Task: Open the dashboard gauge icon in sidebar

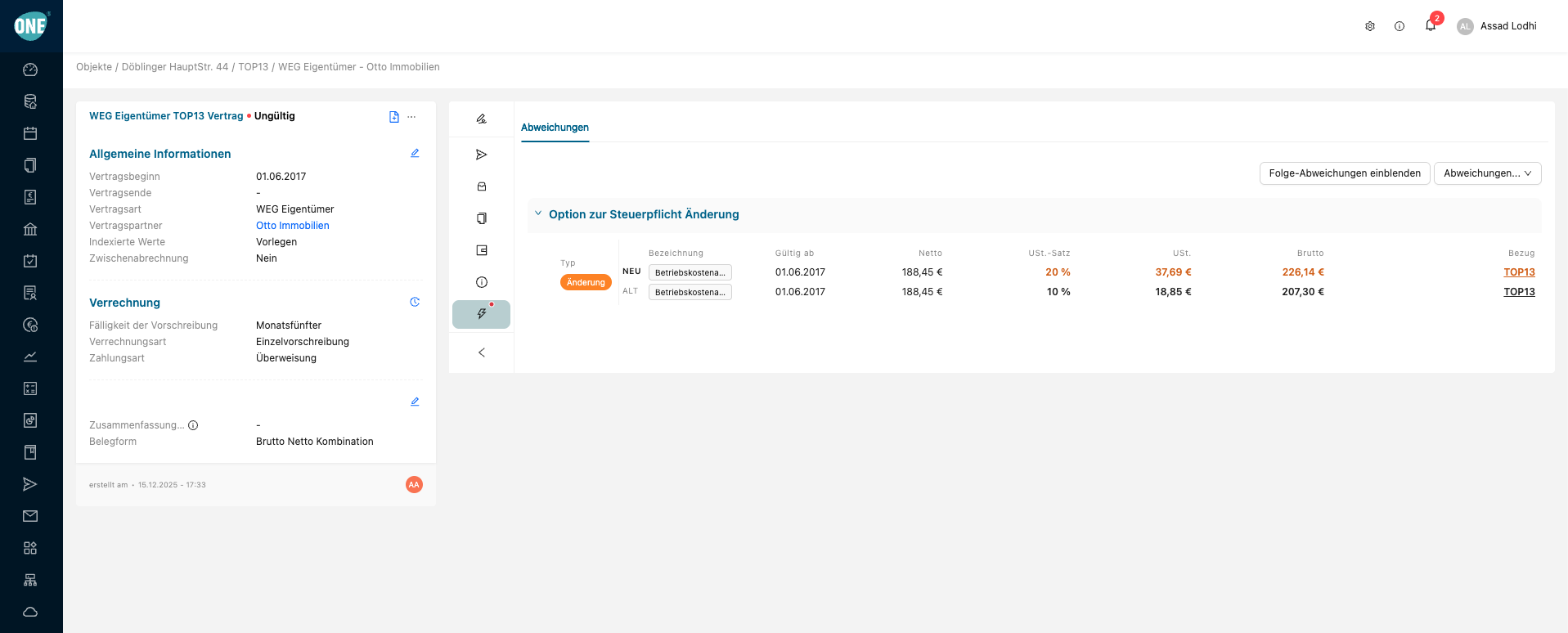Action: coord(30,70)
